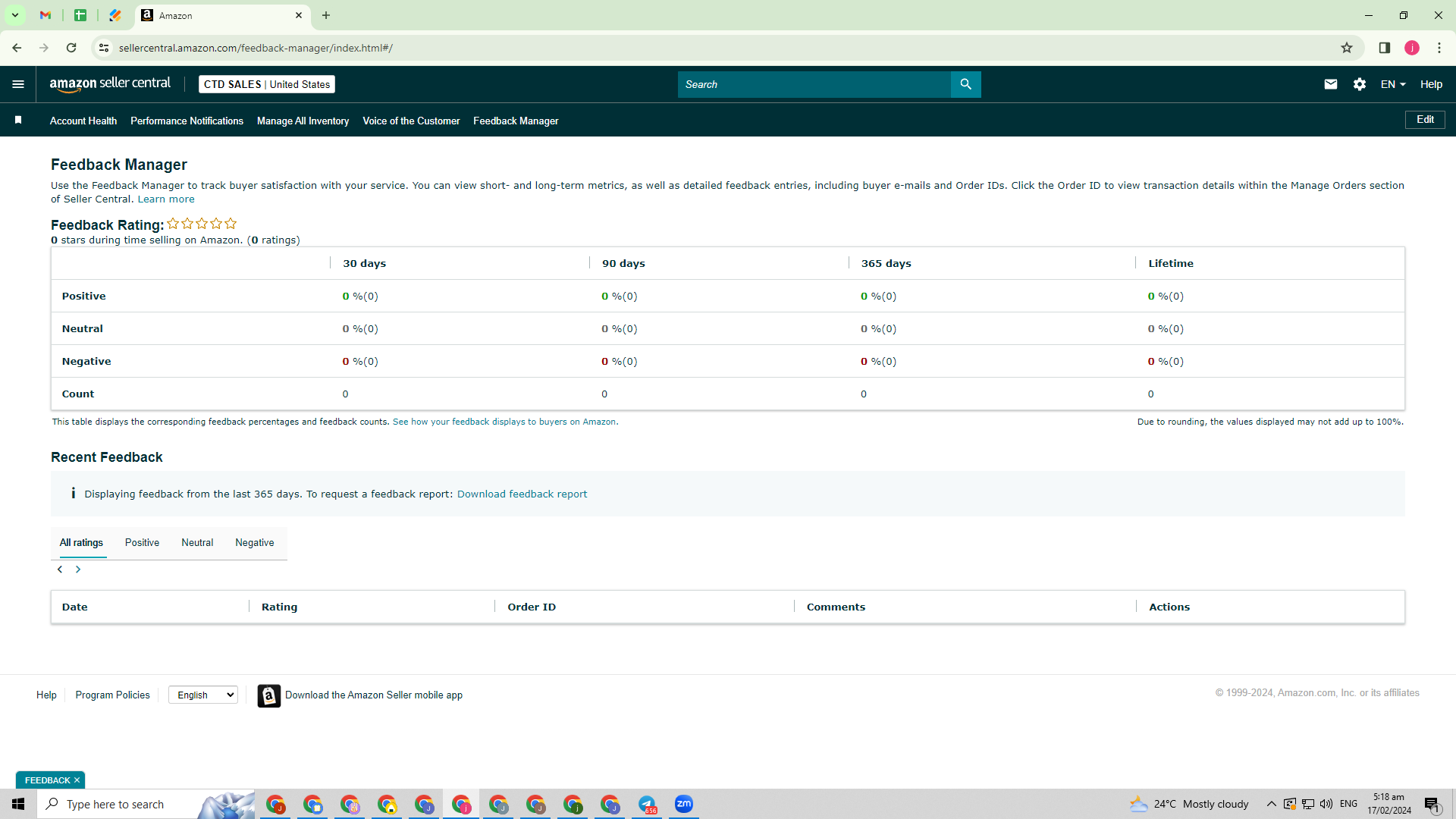Viewport: 1456px width, 819px height.
Task: Open See how your feedback displays link
Action: [505, 422]
